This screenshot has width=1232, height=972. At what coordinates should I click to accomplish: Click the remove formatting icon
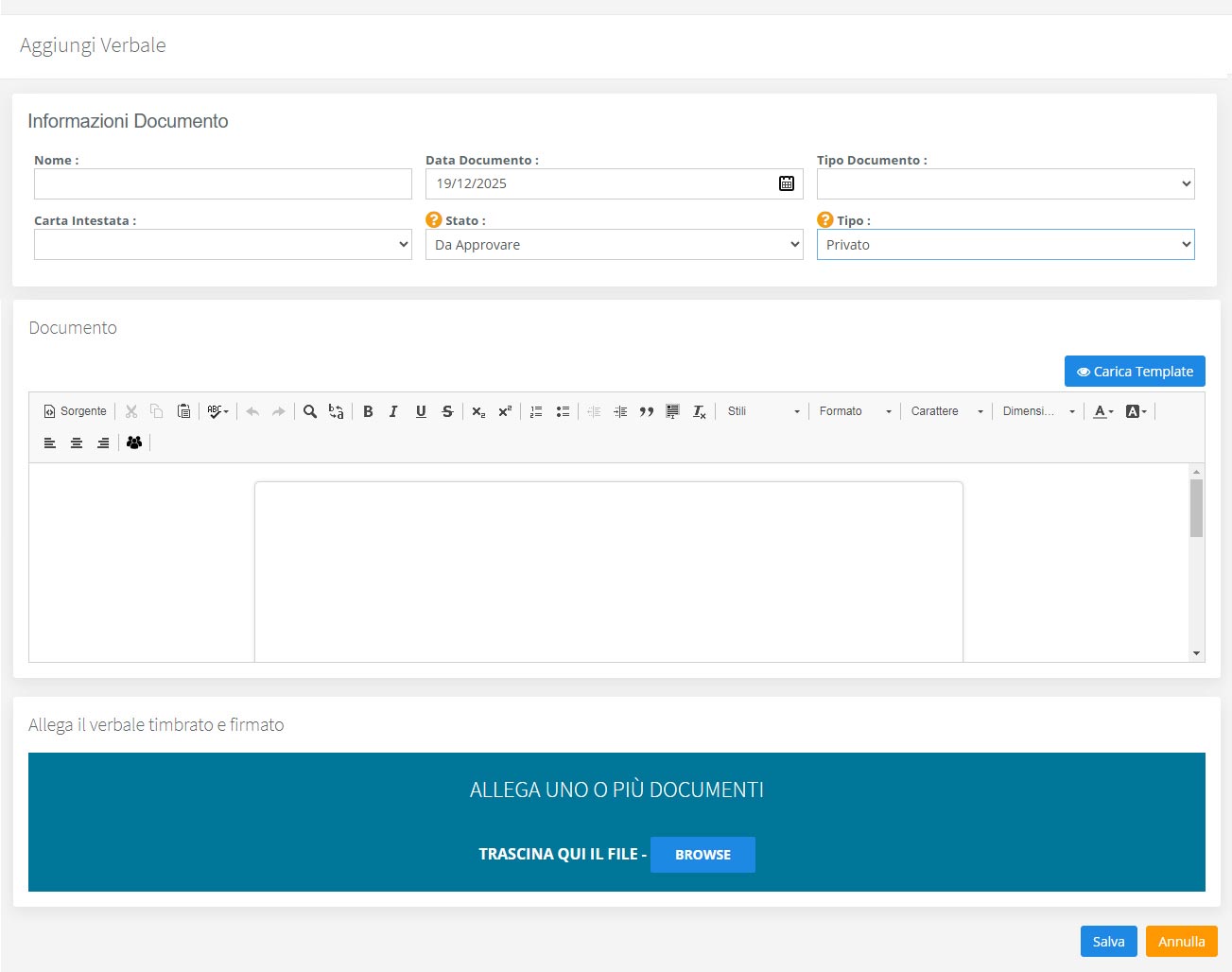(x=700, y=411)
